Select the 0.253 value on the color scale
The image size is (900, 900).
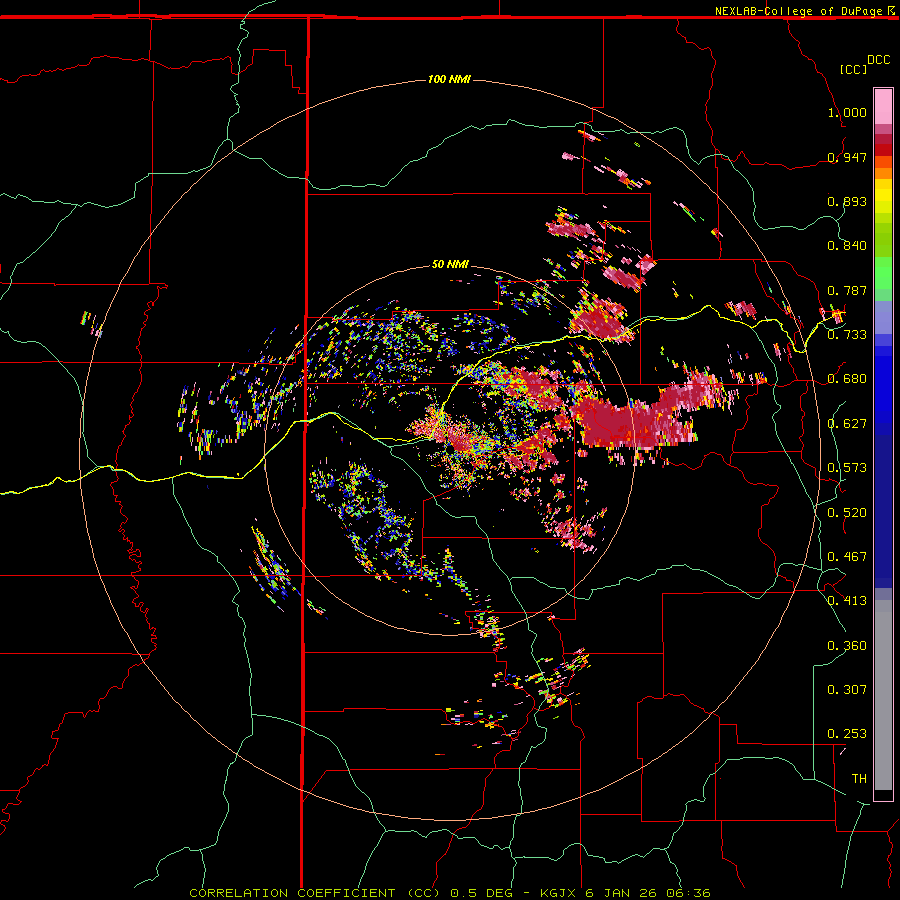[x=847, y=734]
